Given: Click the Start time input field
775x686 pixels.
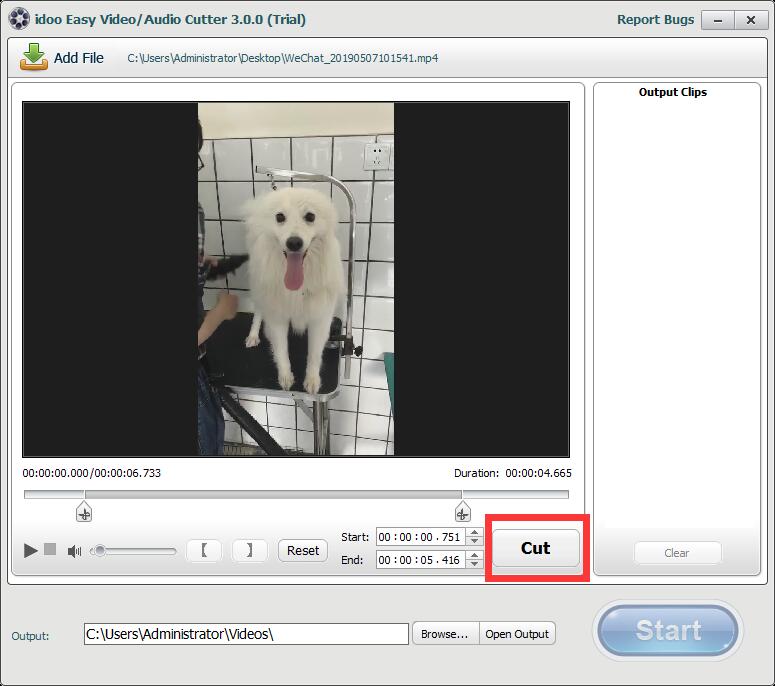Looking at the screenshot, I should 420,537.
